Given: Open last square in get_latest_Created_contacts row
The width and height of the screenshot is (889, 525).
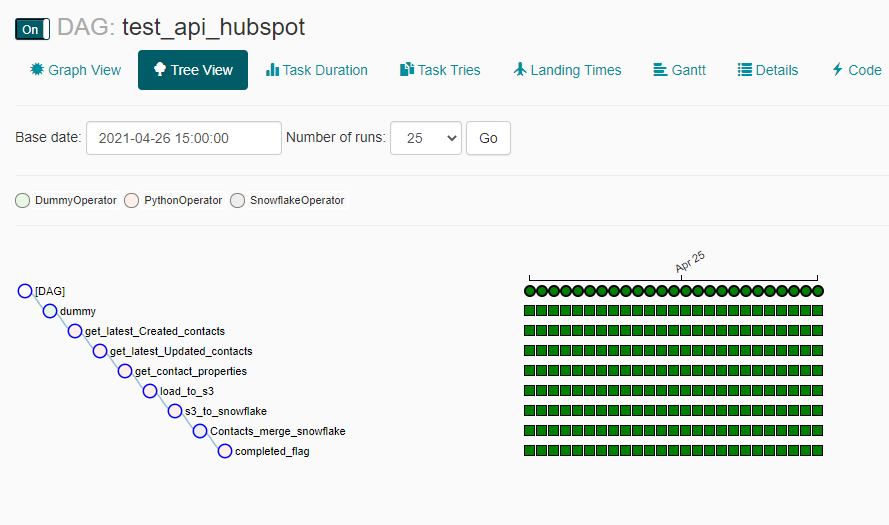Looking at the screenshot, I should [x=818, y=331].
